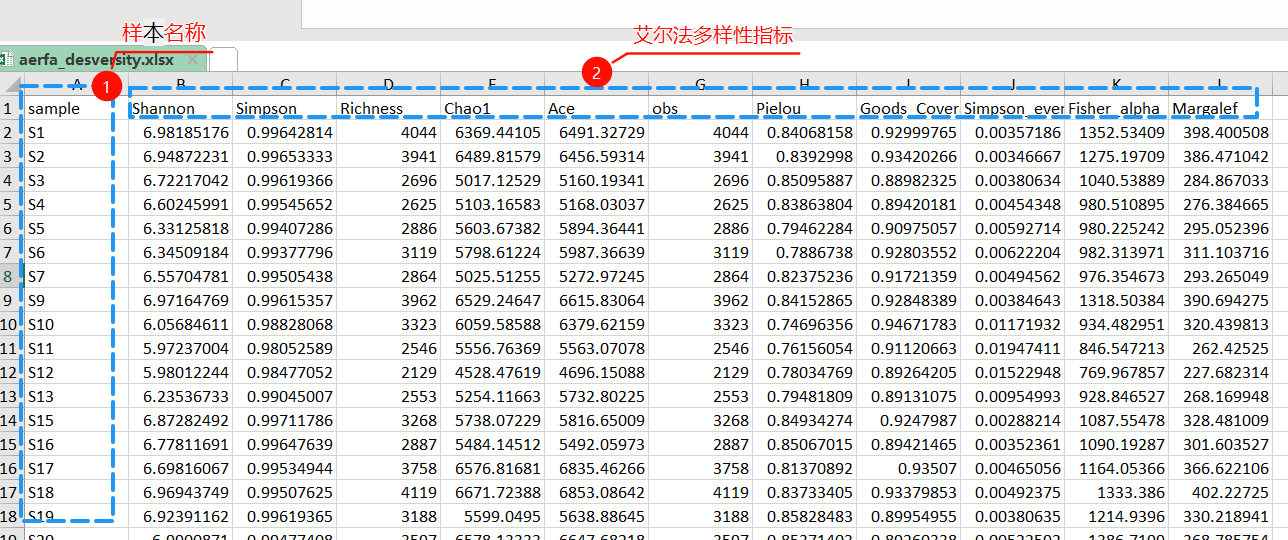The image size is (1288, 540).
Task: Click Margalef value 398.400508
Action: pos(1220,132)
